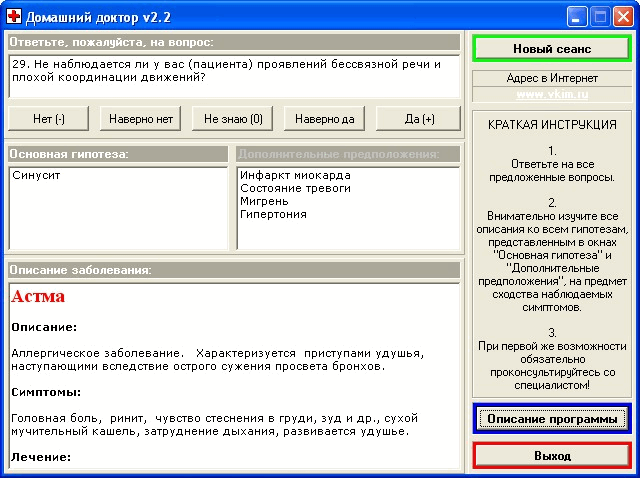Choose the 'Наверно нет' answer button
The width and height of the screenshot is (640, 478).
(141, 119)
